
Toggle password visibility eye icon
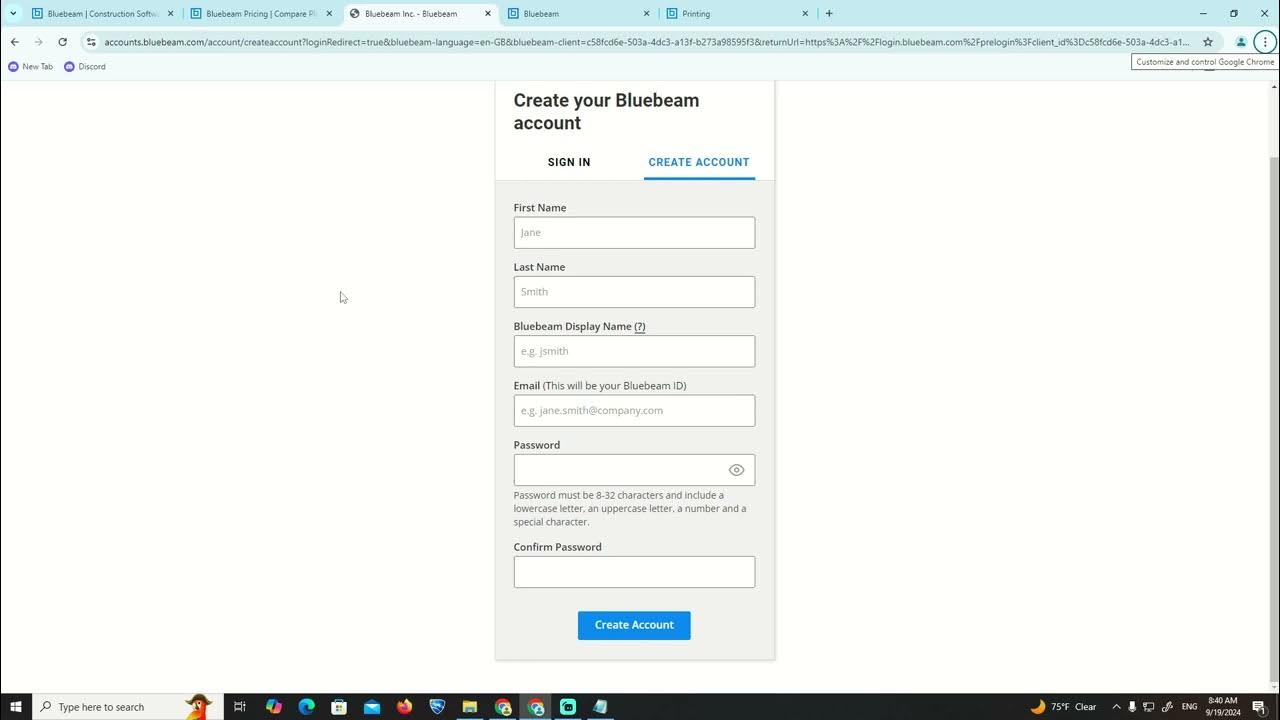tap(736, 470)
